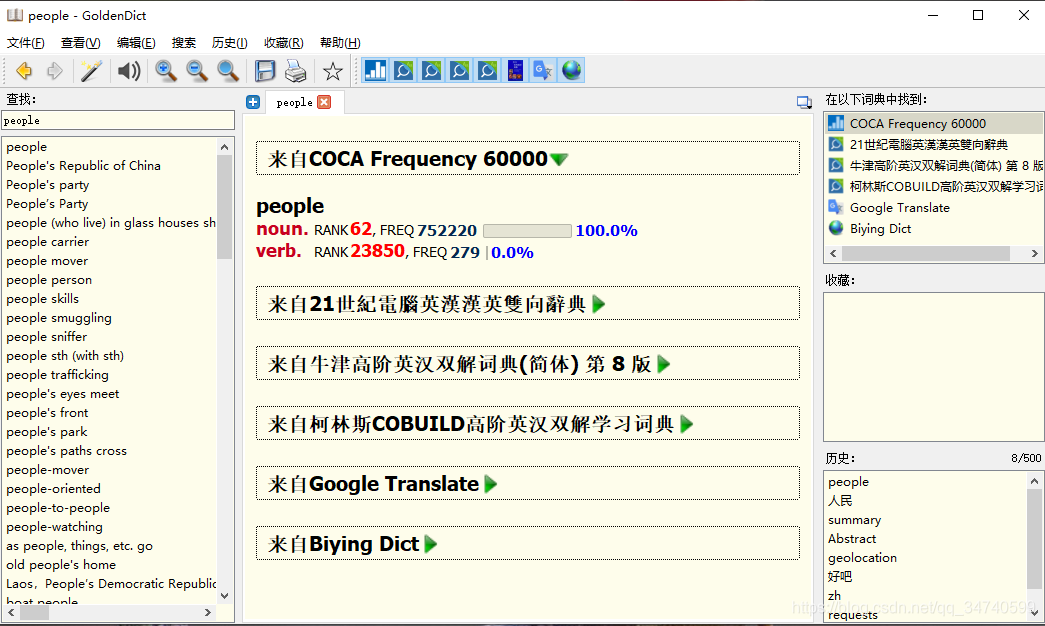The height and width of the screenshot is (626, 1045).
Task: Select 'old people's home' in word list
Action: pos(61,565)
